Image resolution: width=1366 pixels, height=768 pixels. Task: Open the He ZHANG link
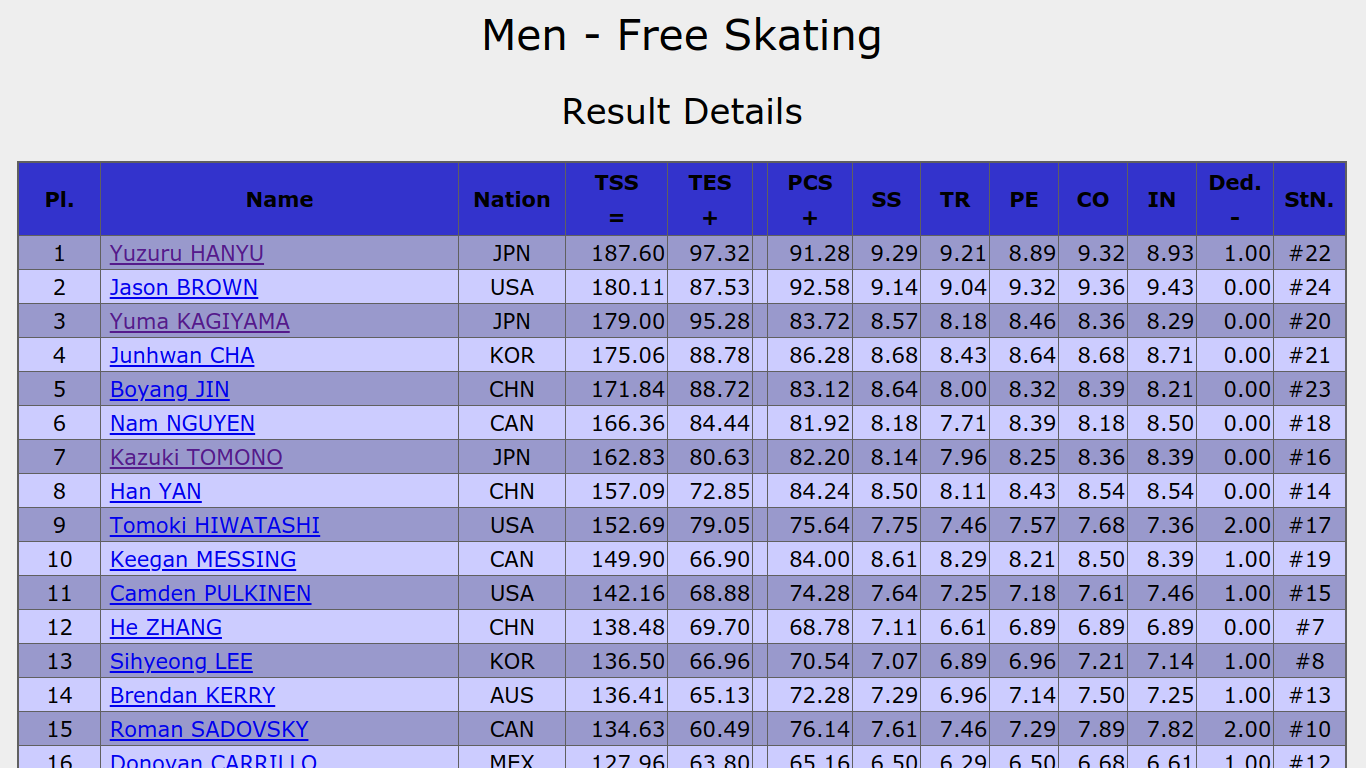click(166, 628)
